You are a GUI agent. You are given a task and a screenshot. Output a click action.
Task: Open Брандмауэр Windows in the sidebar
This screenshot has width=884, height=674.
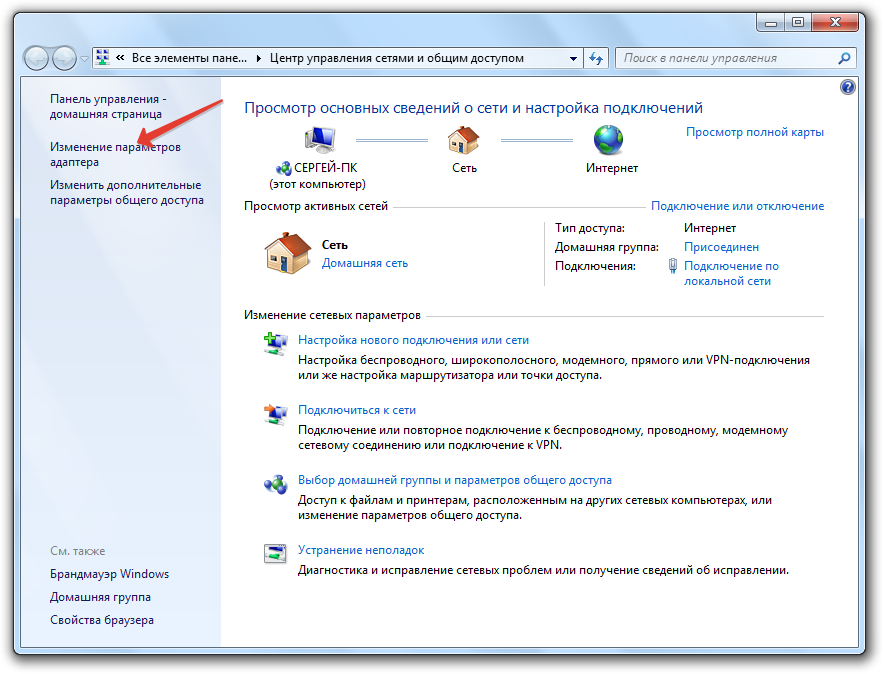tap(109, 574)
